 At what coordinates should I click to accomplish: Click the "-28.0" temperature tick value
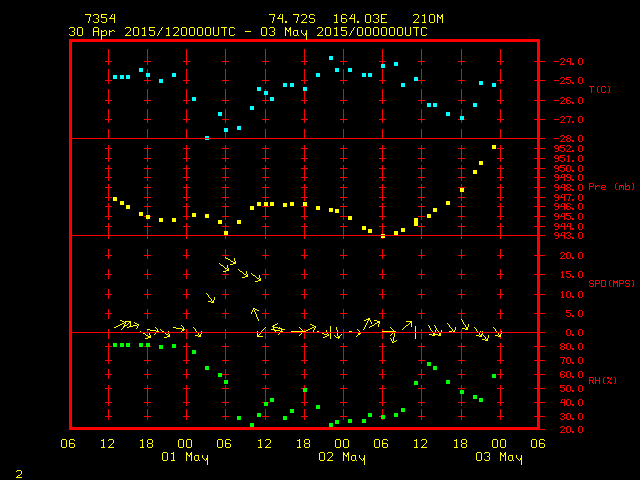[568, 139]
